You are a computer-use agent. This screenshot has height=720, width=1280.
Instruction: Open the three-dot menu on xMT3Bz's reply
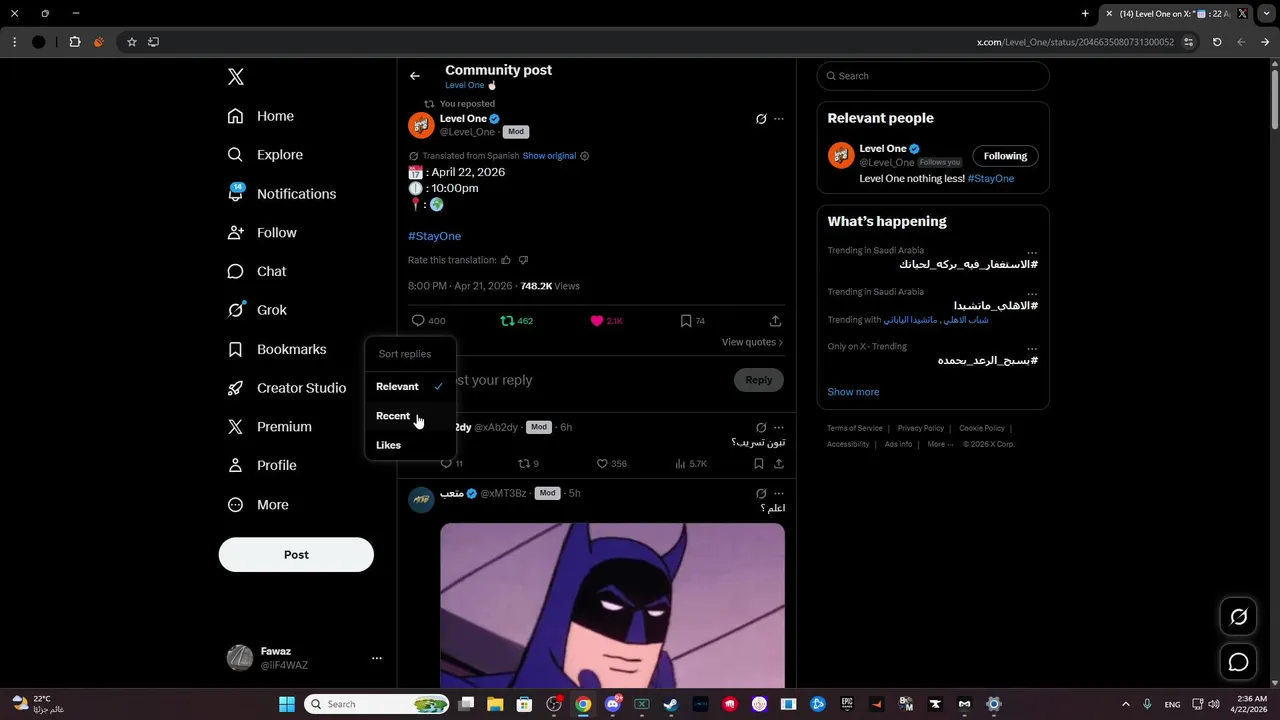click(779, 493)
